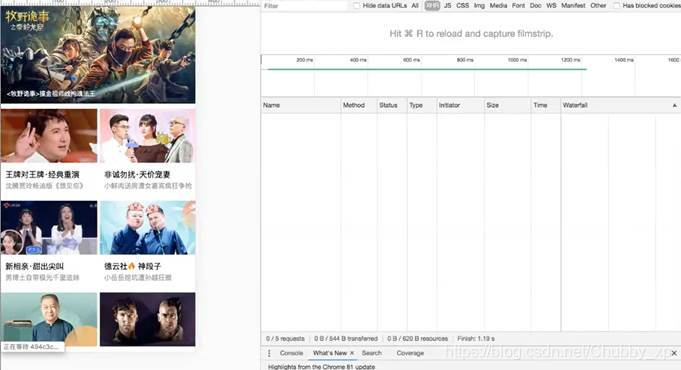681x370 pixels.
Task: Switch to the Search drawer tab
Action: pyautogui.click(x=372, y=353)
